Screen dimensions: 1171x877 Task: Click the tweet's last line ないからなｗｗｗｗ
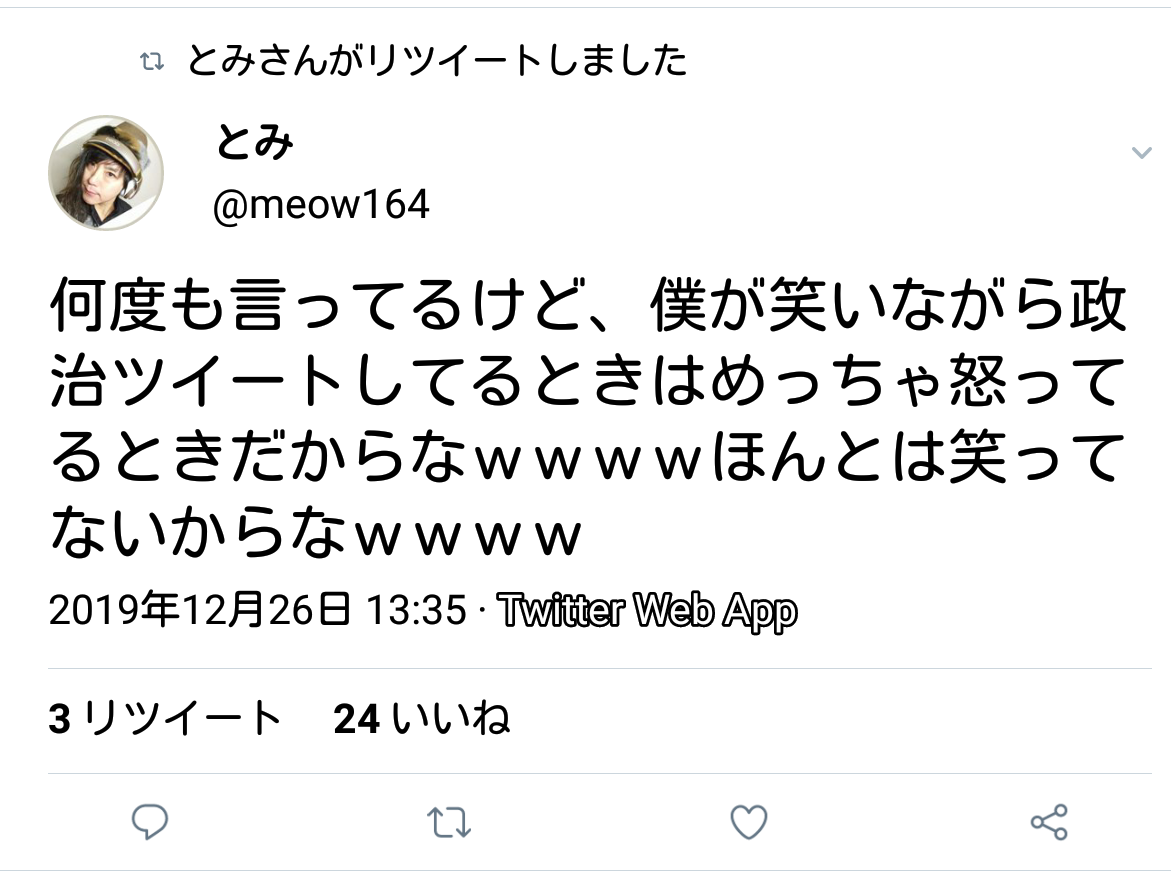315,533
